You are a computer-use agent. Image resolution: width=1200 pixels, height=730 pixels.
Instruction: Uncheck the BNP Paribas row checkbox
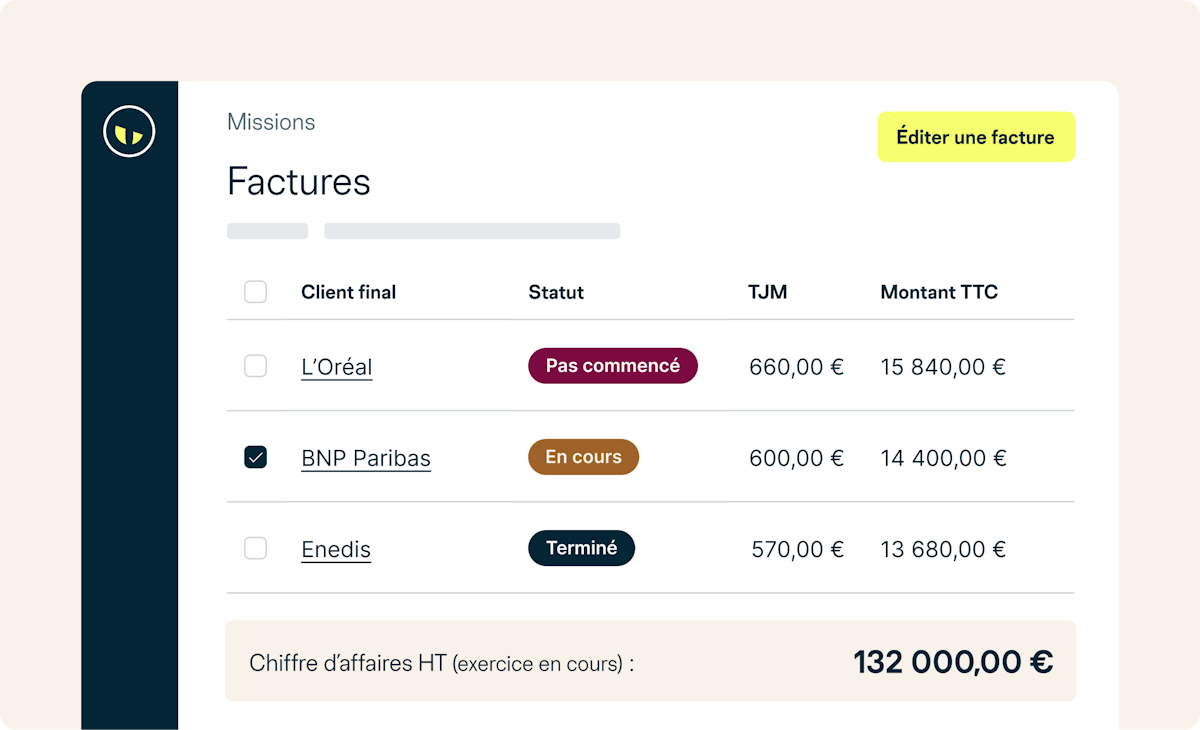256,458
